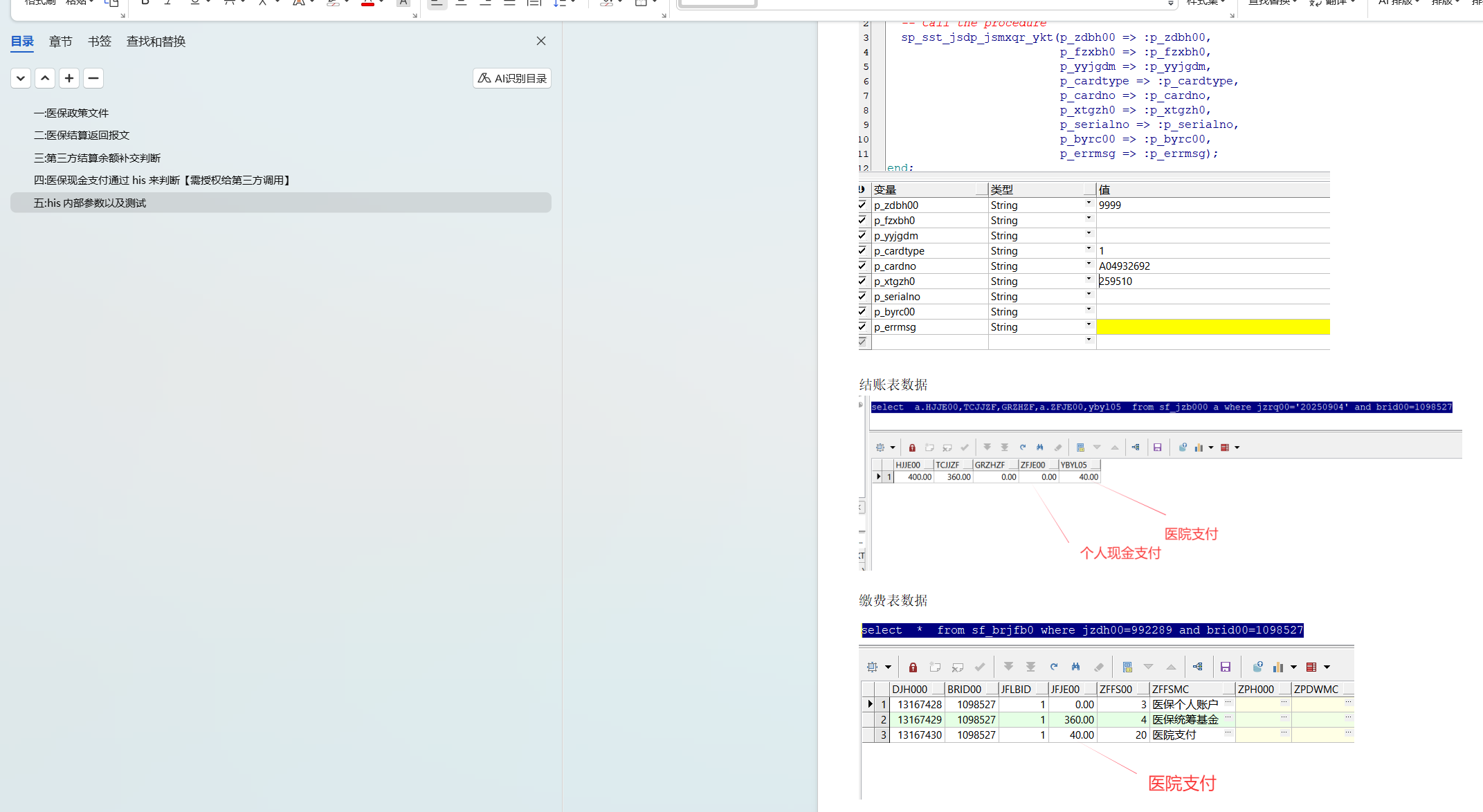
Task: Toggle the checkbox beside p_cardno variable
Action: (862, 266)
